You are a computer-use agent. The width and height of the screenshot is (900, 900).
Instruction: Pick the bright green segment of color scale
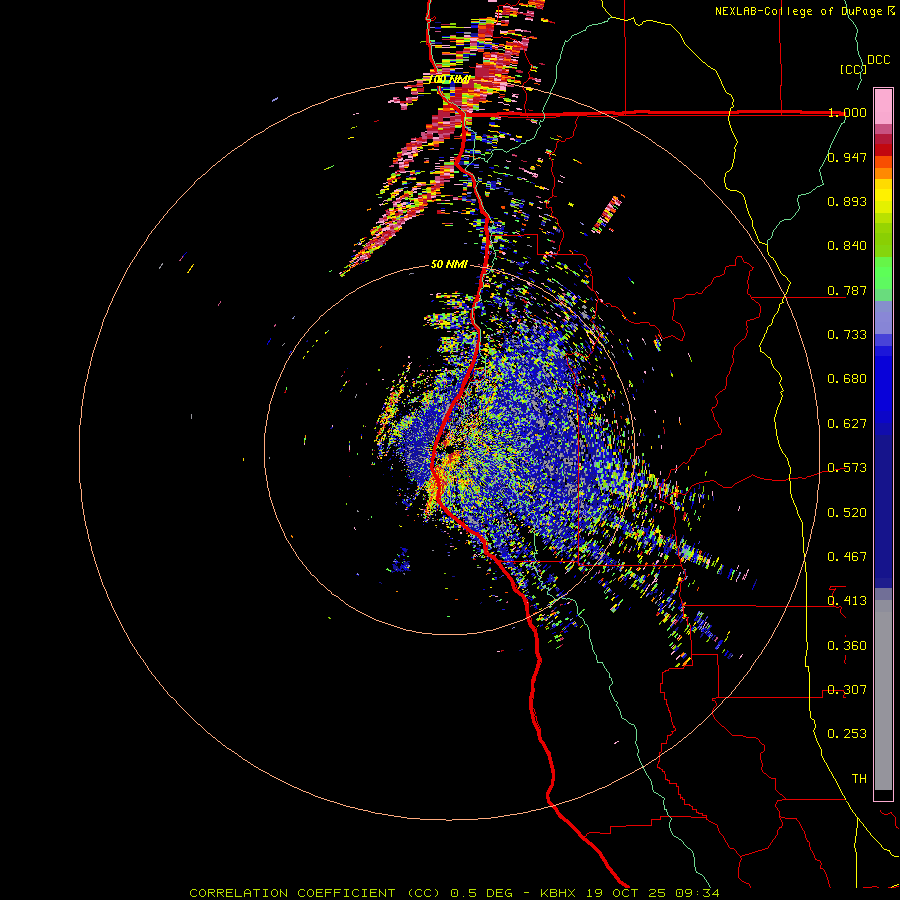(883, 273)
